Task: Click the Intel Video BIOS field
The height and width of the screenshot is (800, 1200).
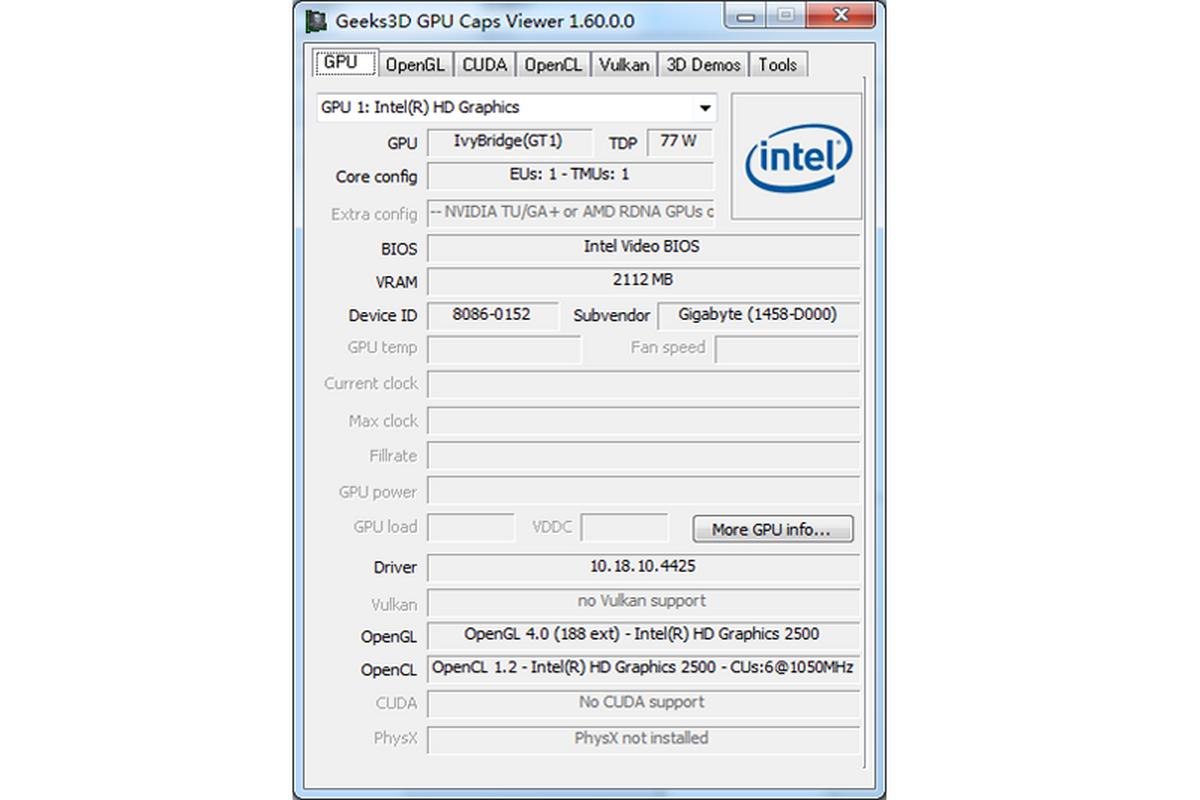Action: (643, 247)
